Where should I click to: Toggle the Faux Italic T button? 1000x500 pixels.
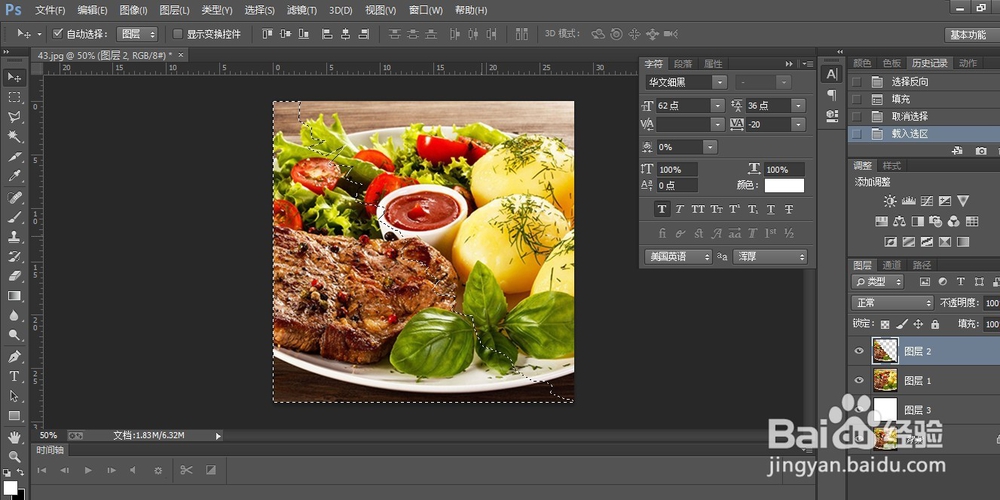[680, 209]
